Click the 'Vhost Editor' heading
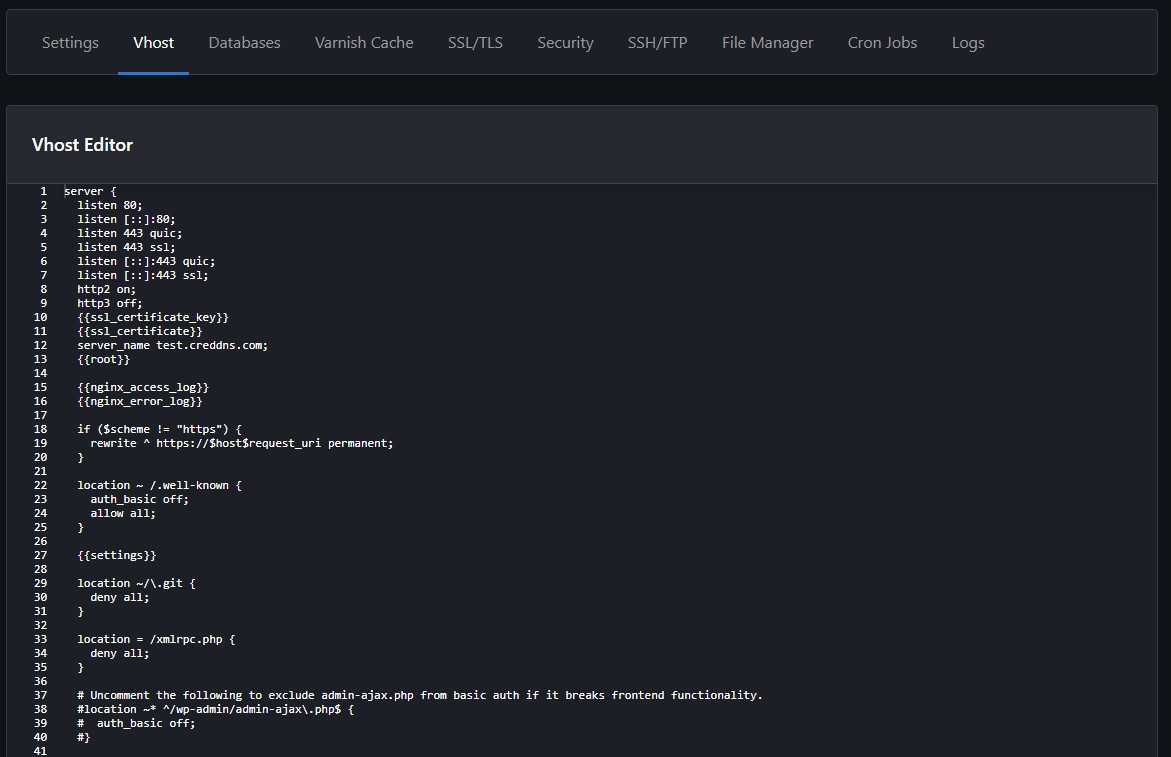Viewport: 1171px width, 757px height. [x=82, y=145]
